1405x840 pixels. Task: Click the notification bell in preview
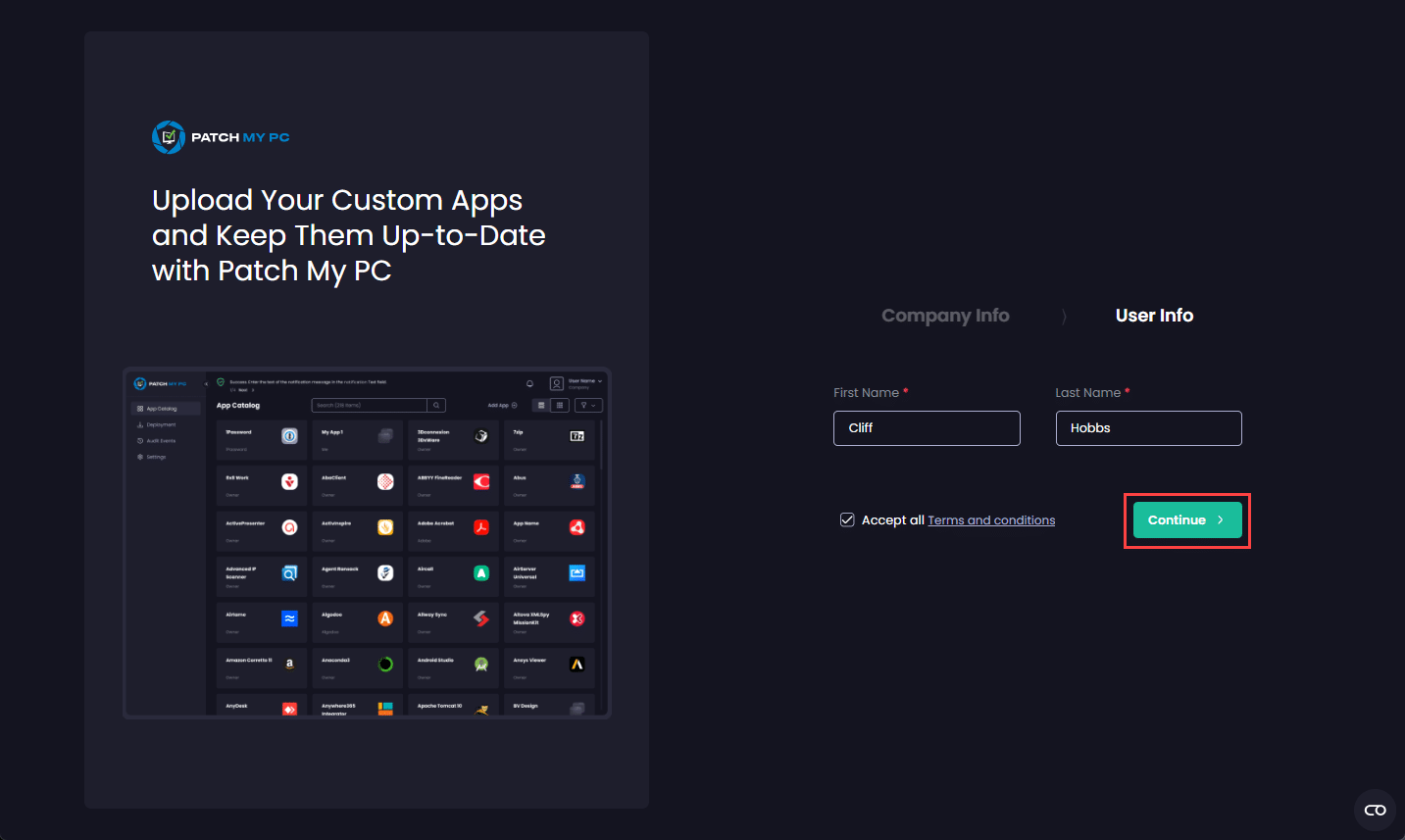click(x=529, y=383)
